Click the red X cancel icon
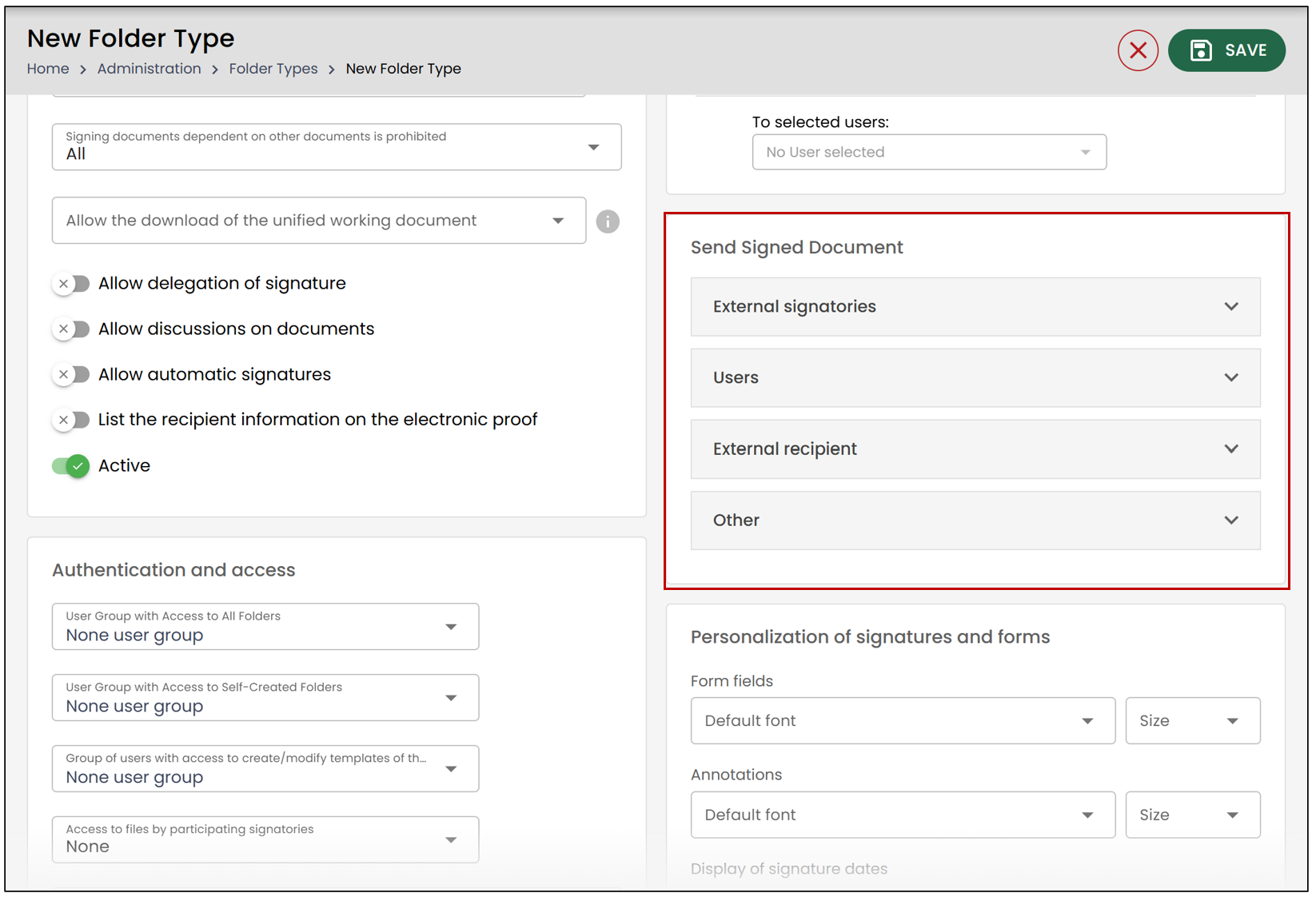The width and height of the screenshot is (1316, 897). coord(1137,50)
